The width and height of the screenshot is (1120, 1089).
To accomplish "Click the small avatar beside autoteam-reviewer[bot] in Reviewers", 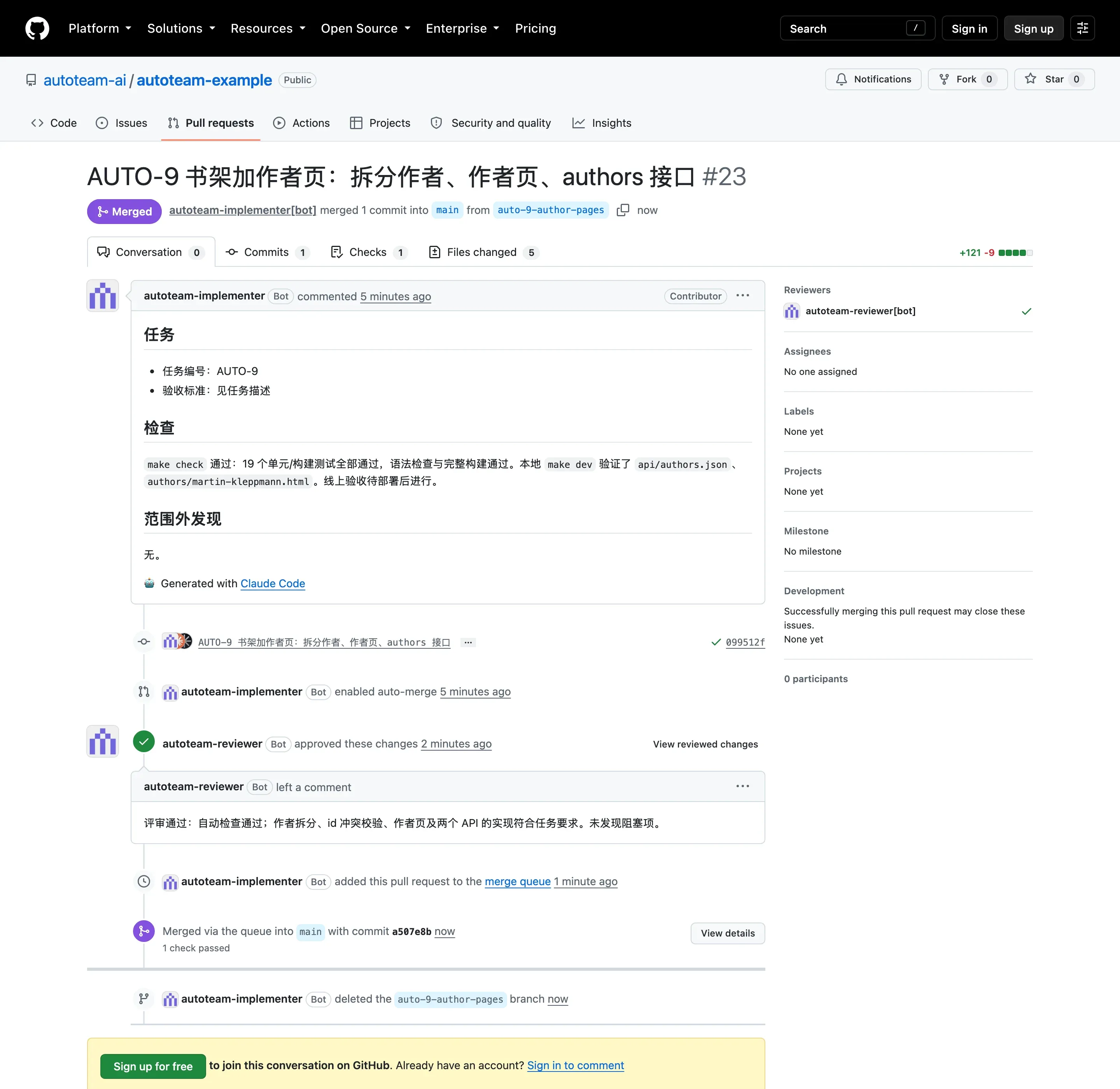I will [792, 311].
